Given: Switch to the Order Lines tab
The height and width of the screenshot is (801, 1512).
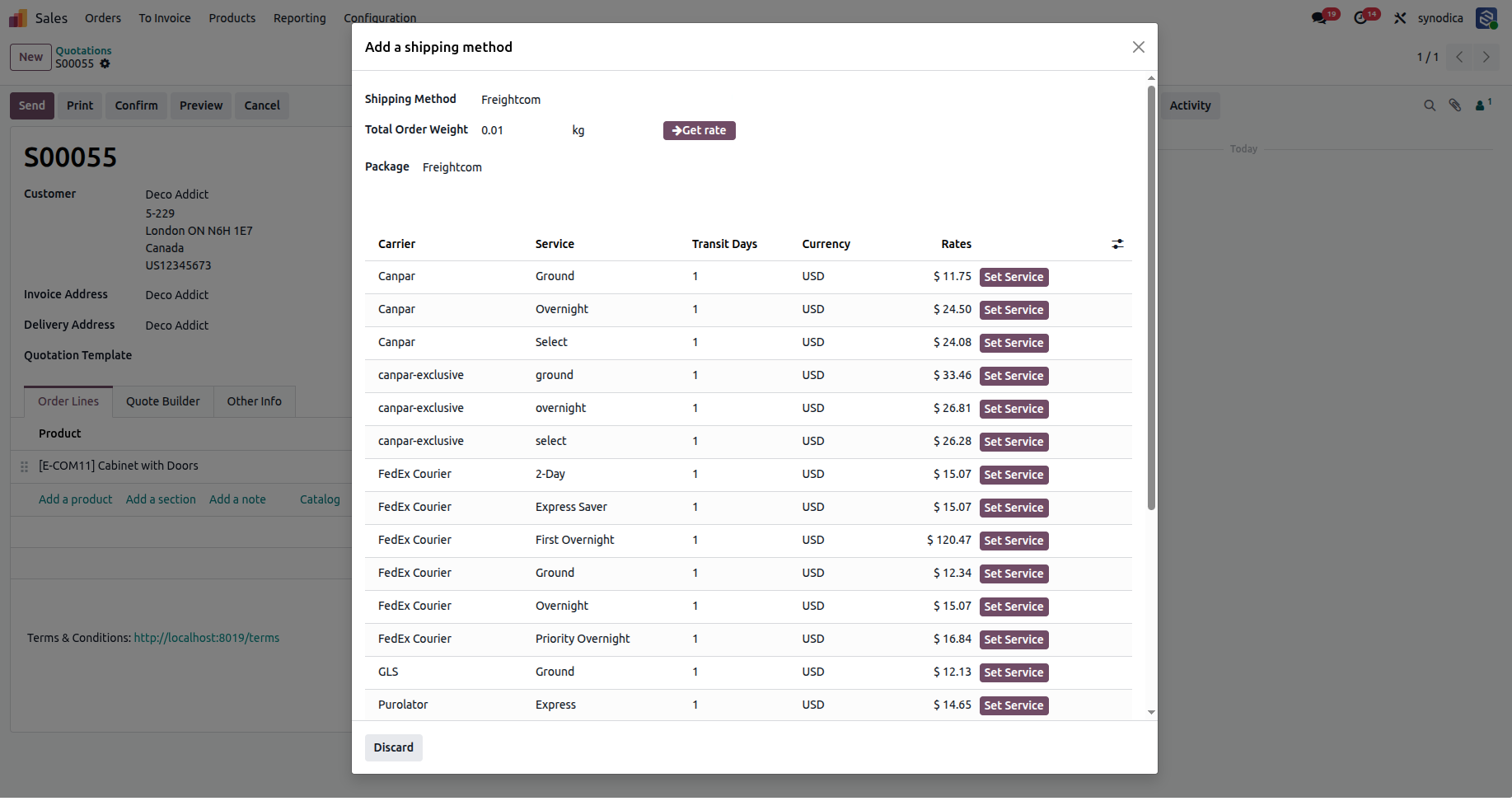Looking at the screenshot, I should click(x=68, y=401).
